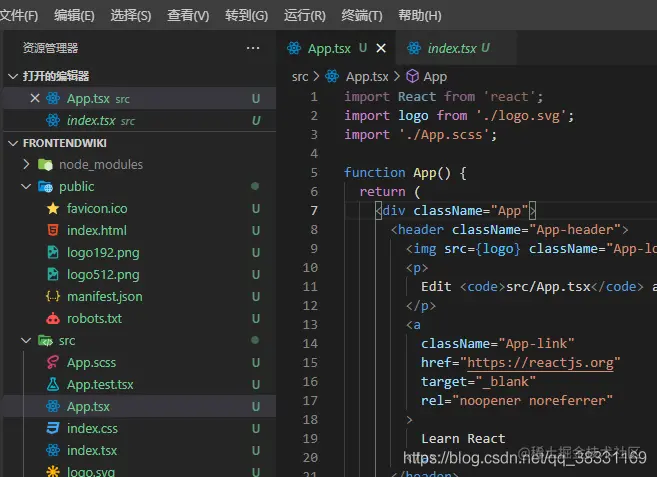Screen dimensions: 657x477
Task: Click line number 7 in the gutter
Action: pyautogui.click(x=314, y=210)
